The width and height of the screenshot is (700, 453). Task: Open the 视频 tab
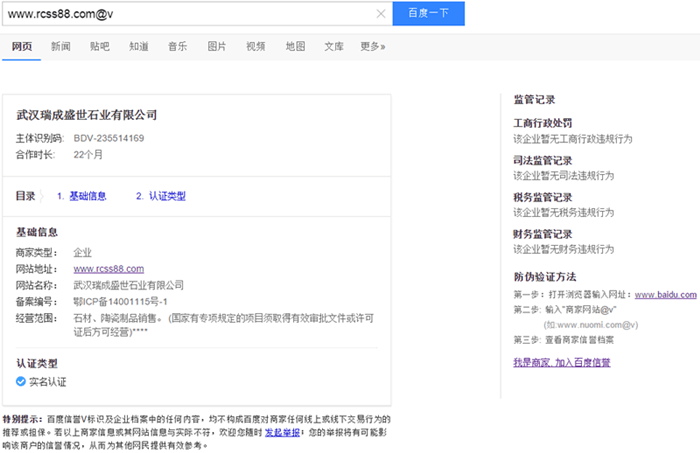[256, 46]
